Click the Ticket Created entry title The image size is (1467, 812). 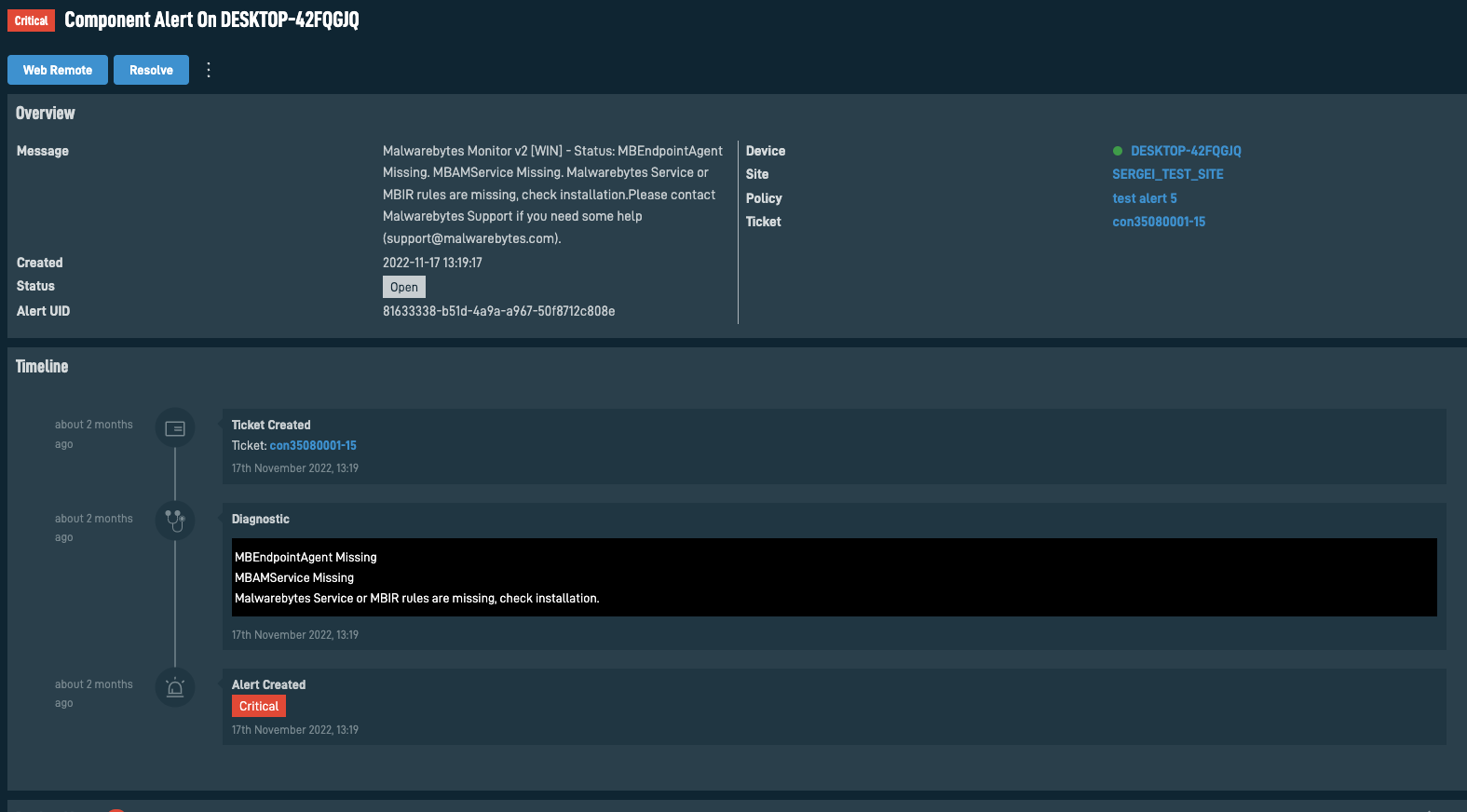point(271,425)
